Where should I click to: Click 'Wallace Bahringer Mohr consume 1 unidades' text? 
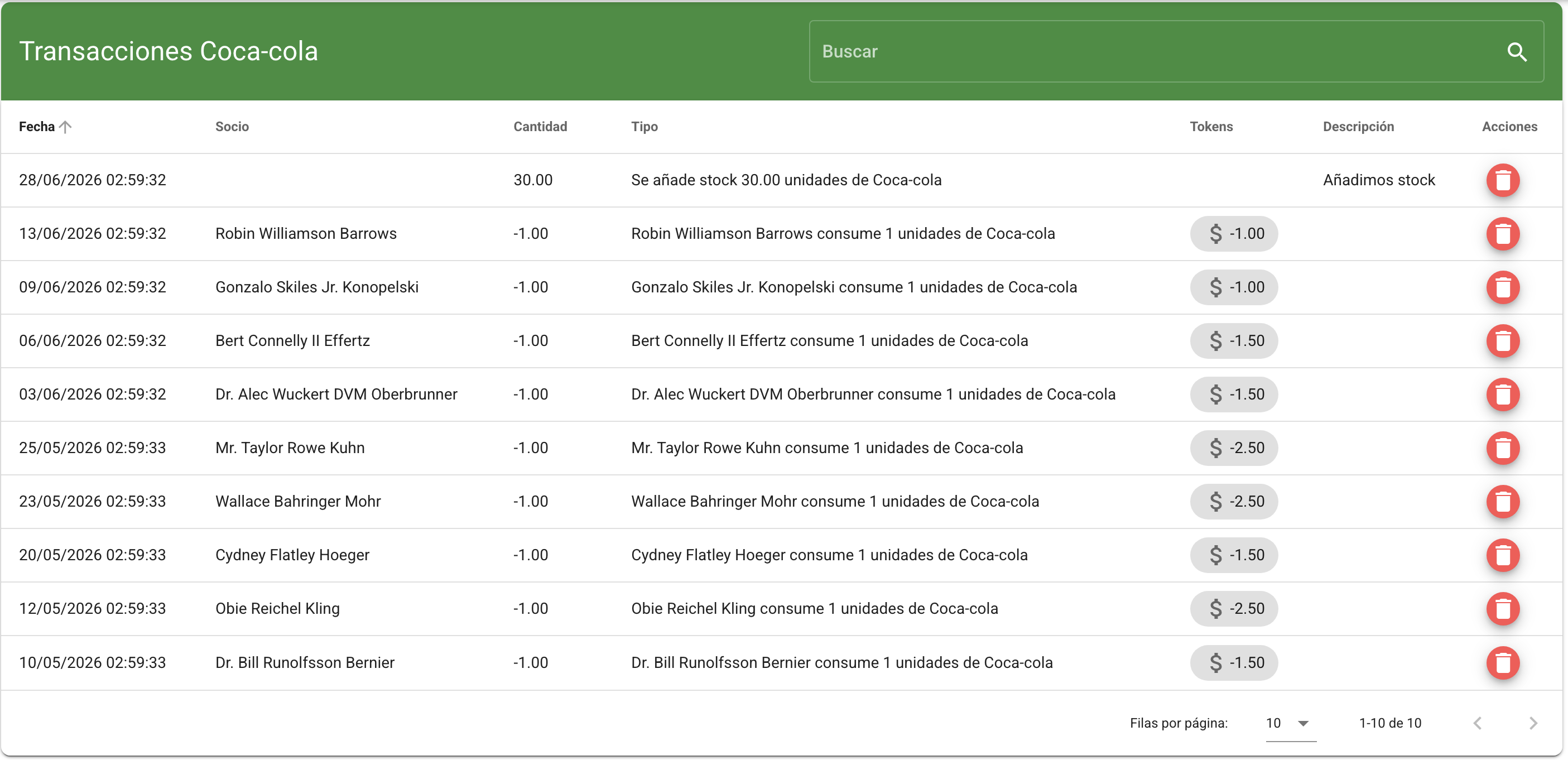[x=835, y=502]
